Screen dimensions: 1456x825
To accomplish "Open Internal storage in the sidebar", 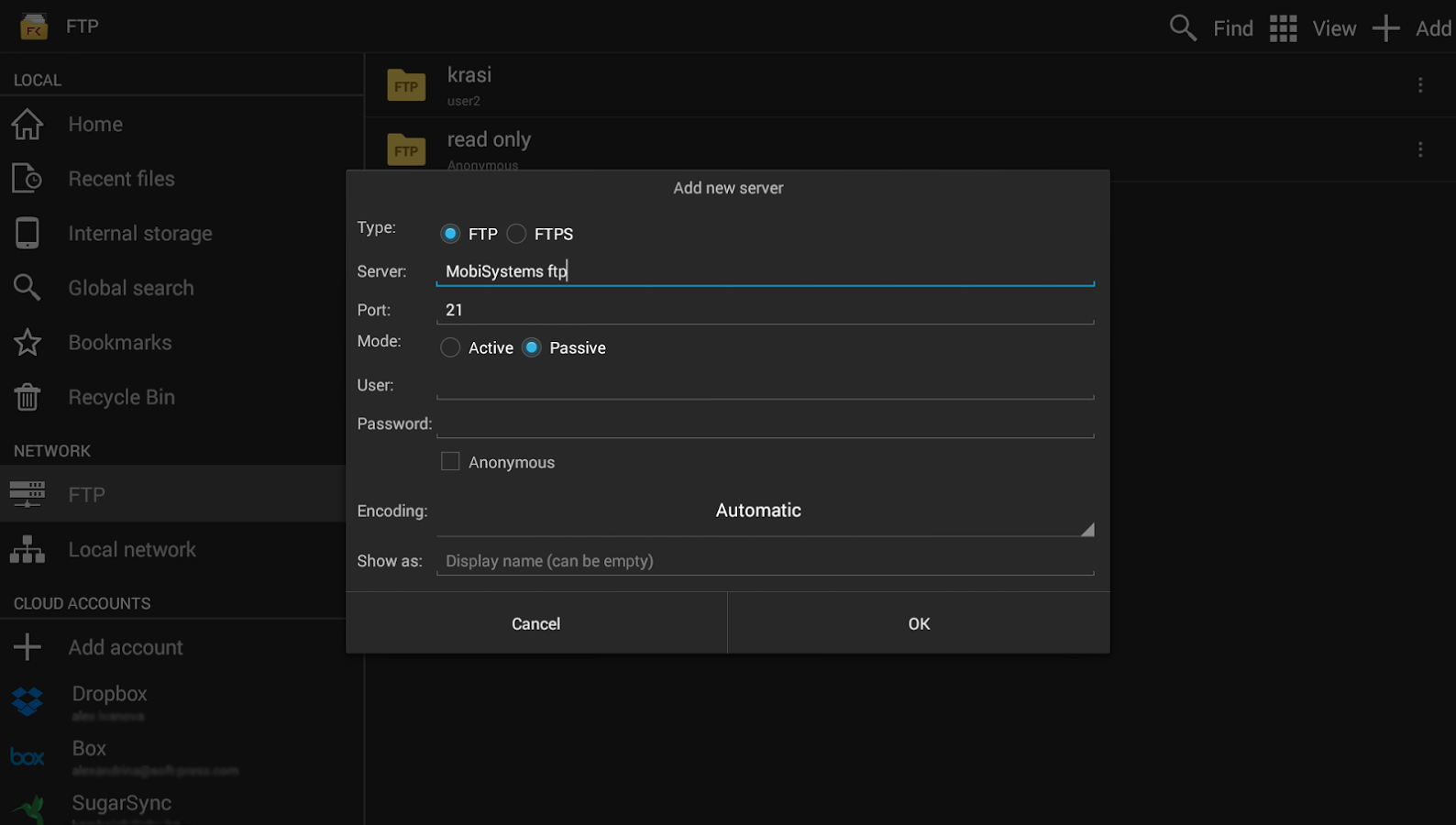I will [182, 234].
